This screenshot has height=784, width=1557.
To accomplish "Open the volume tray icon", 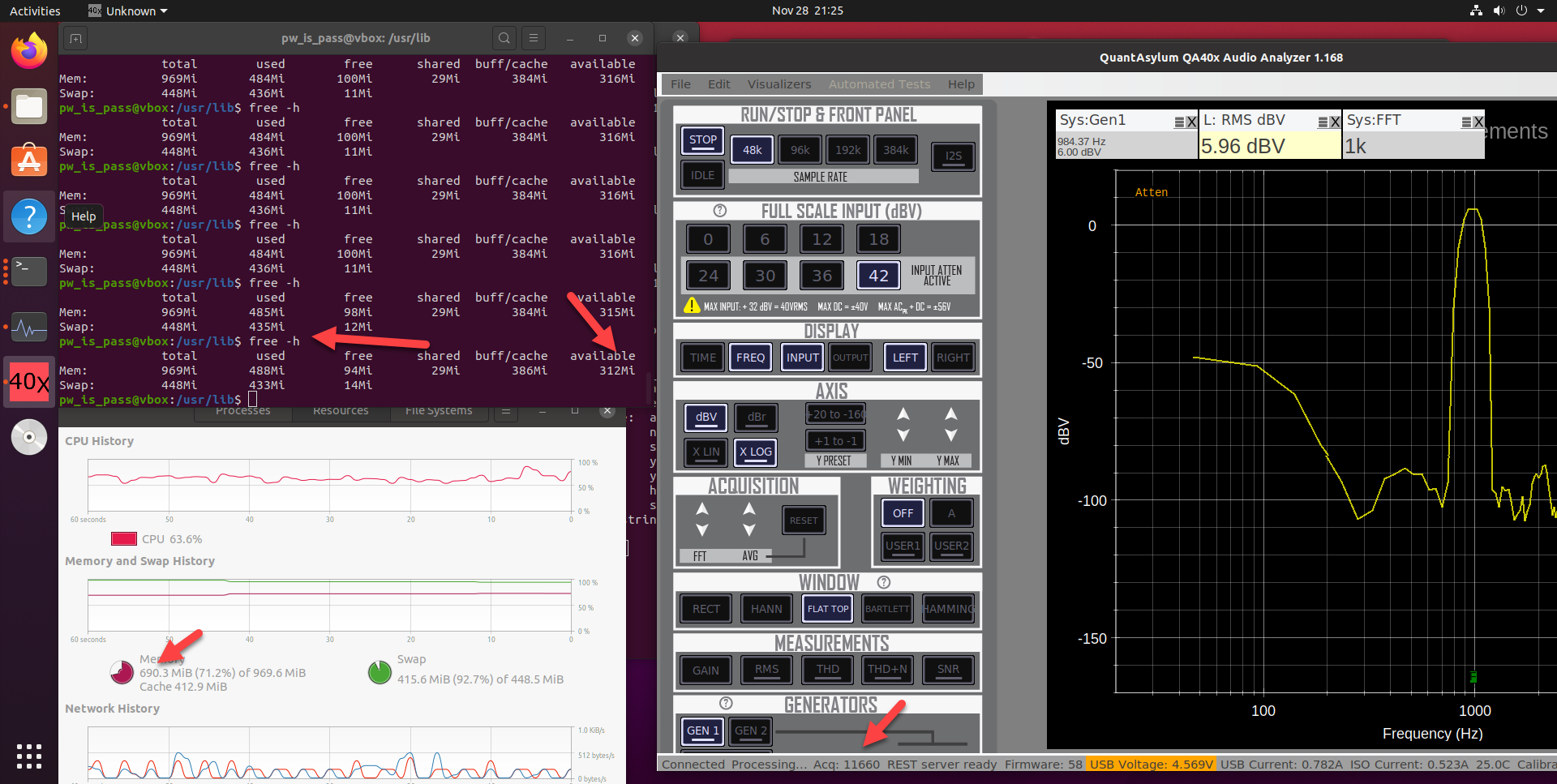I will click(1499, 11).
